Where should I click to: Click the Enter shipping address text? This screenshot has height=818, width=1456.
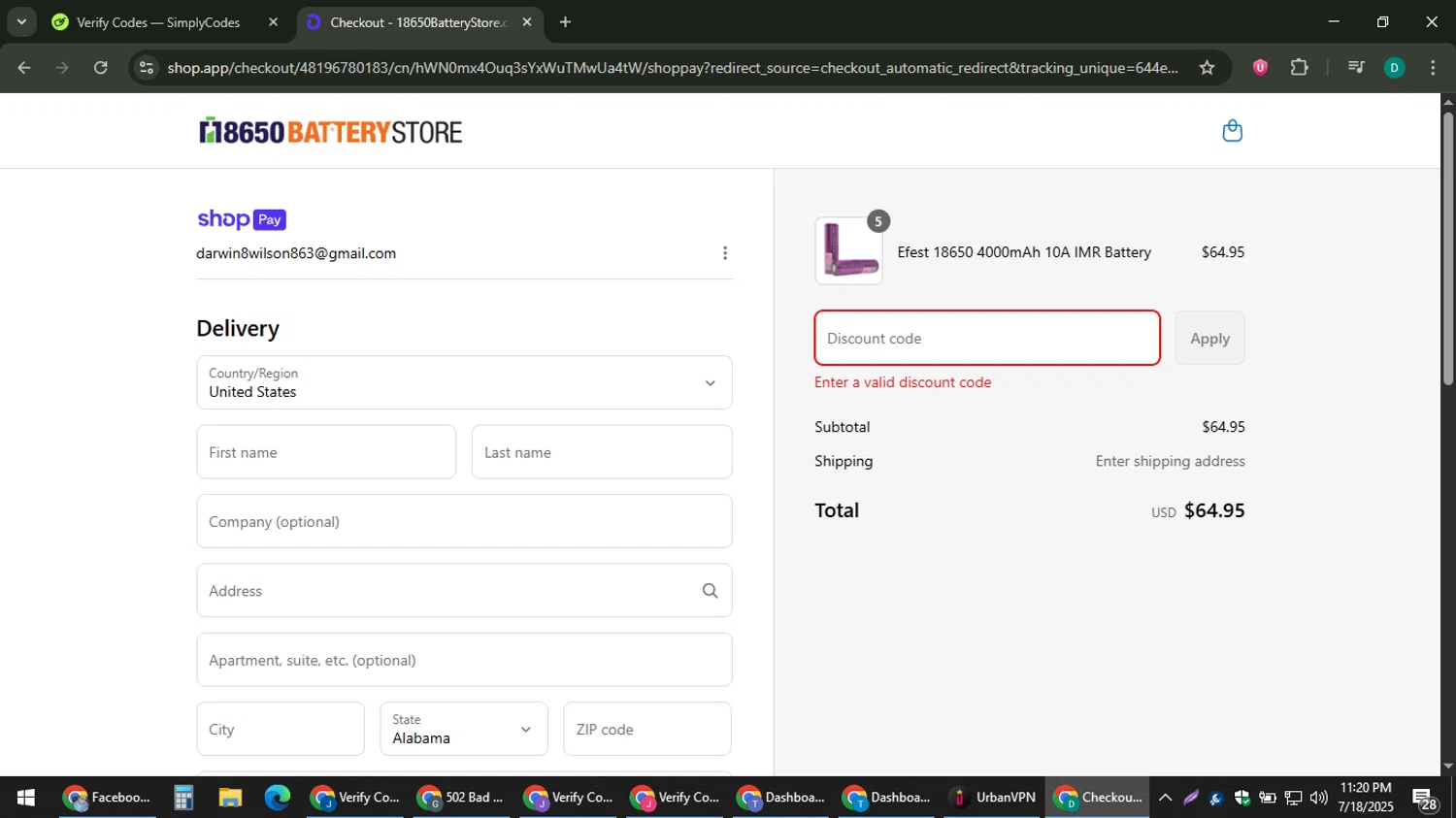tap(1171, 461)
